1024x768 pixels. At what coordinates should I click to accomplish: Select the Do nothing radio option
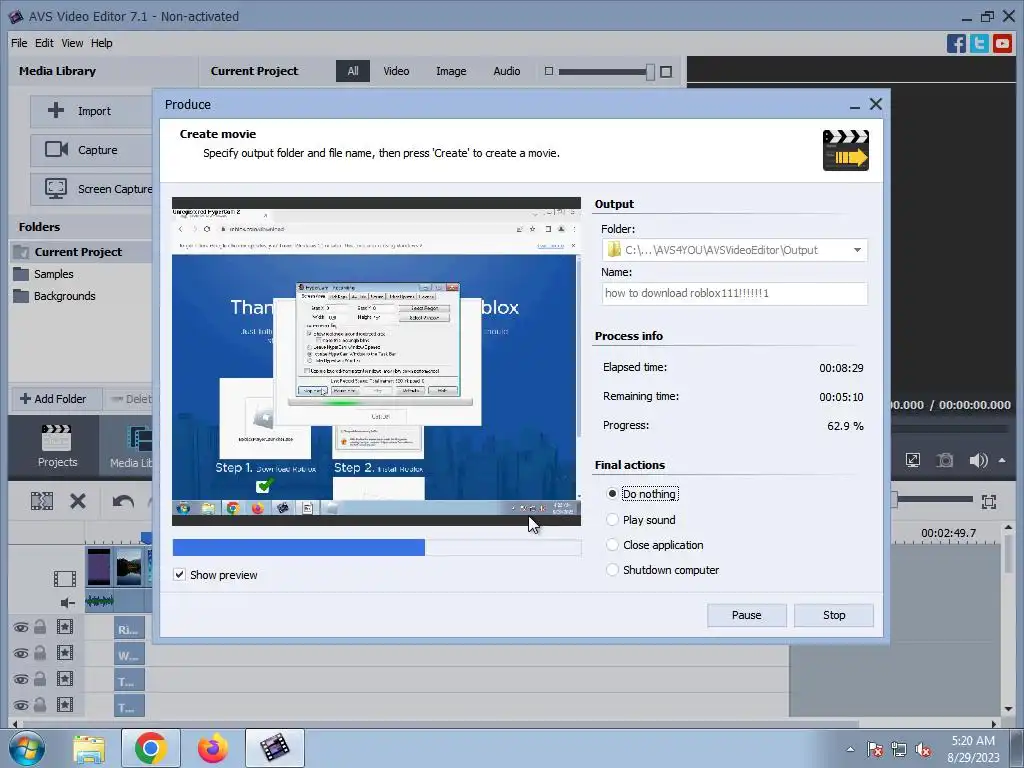pyautogui.click(x=612, y=494)
